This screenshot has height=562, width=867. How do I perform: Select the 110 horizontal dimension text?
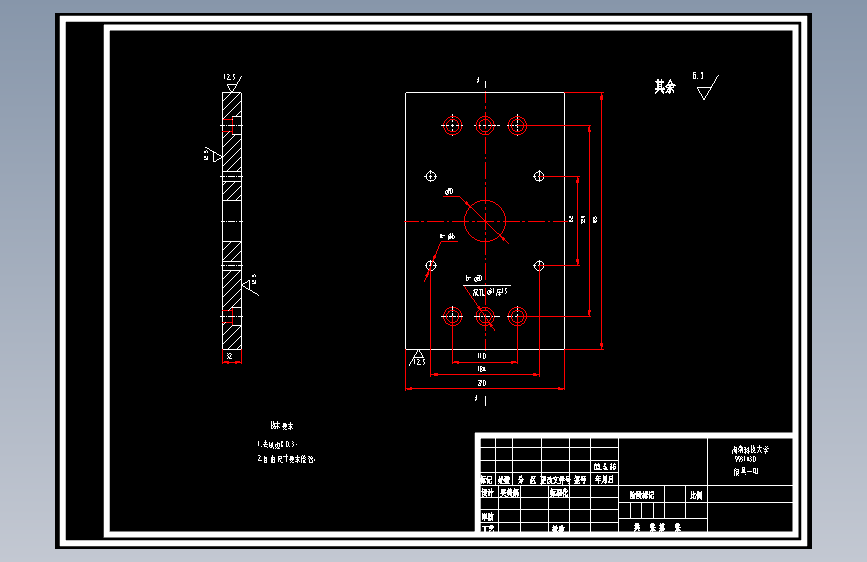tap(482, 356)
